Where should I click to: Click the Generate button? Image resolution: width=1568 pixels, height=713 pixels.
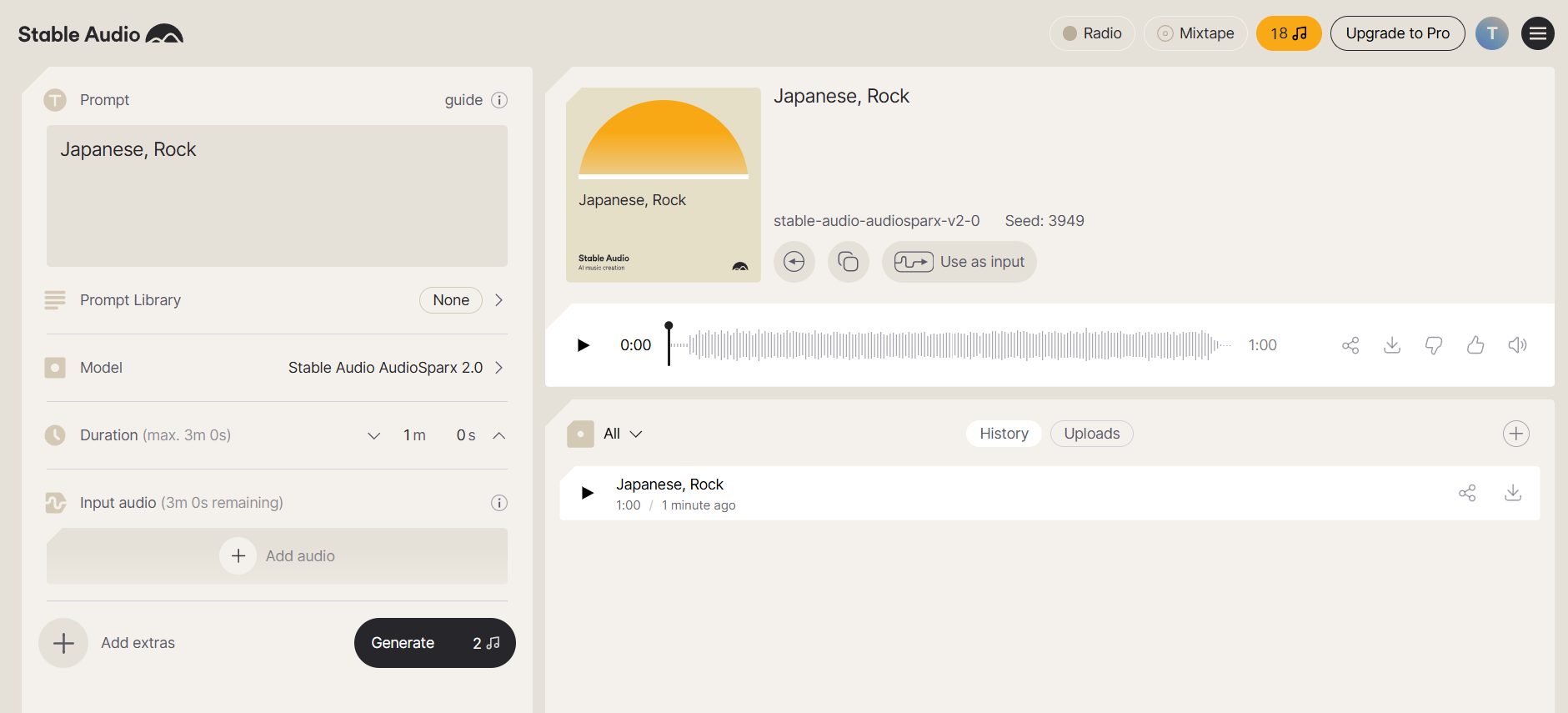[435, 643]
